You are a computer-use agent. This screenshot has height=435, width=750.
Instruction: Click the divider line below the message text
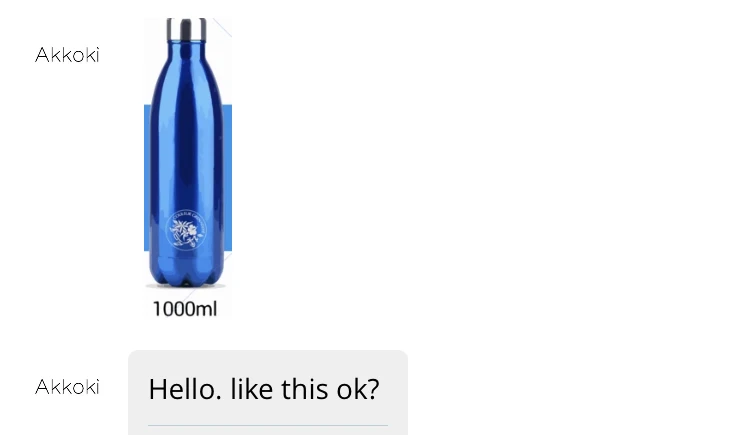click(268, 425)
